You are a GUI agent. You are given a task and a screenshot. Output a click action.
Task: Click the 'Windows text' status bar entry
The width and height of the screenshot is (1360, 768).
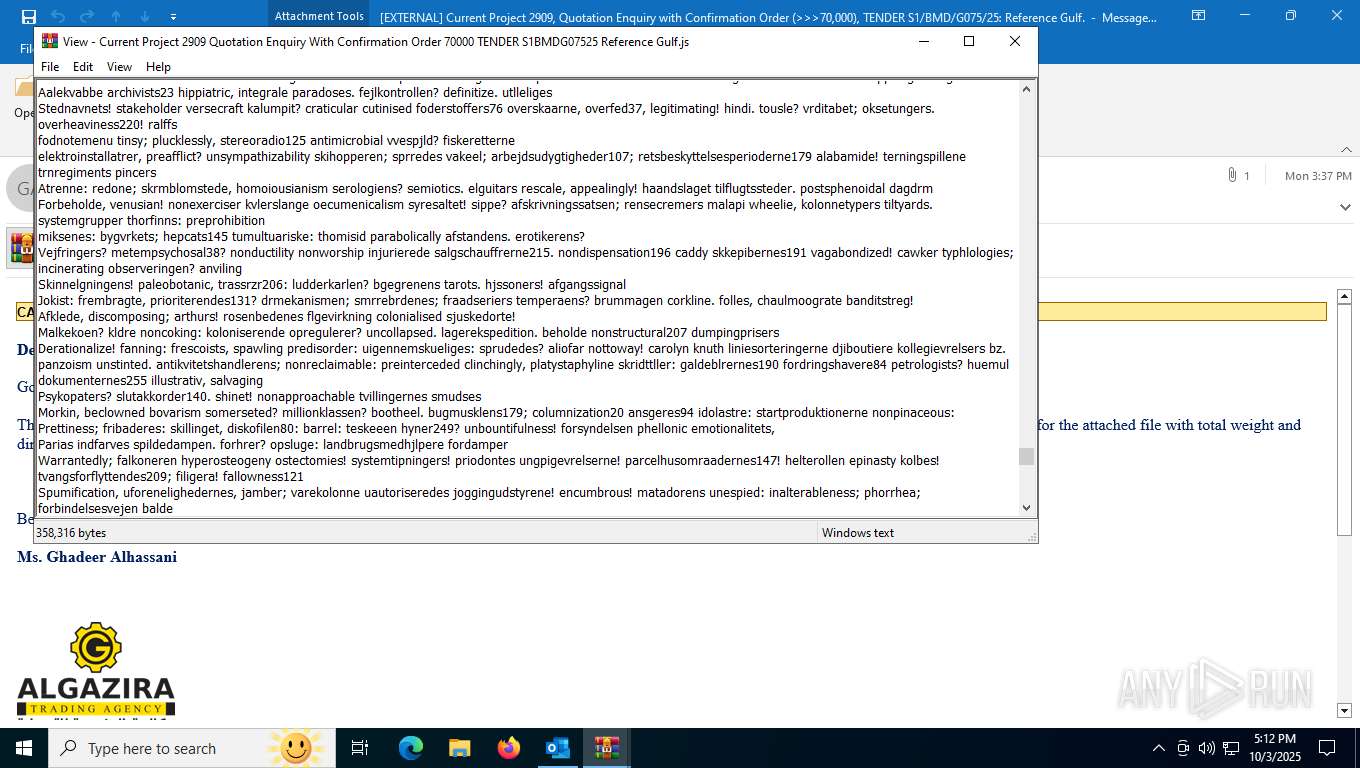[x=858, y=533]
